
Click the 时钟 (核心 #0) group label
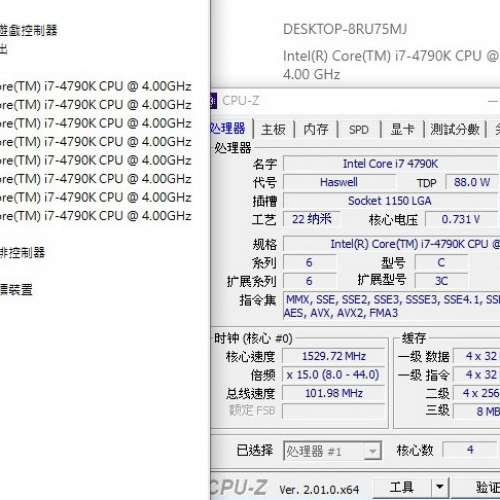[253, 338]
